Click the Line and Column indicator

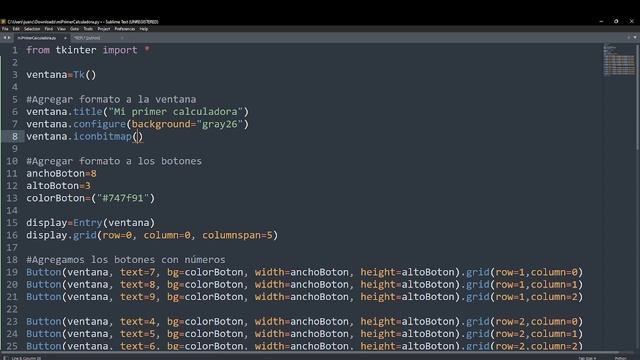click(x=26, y=358)
